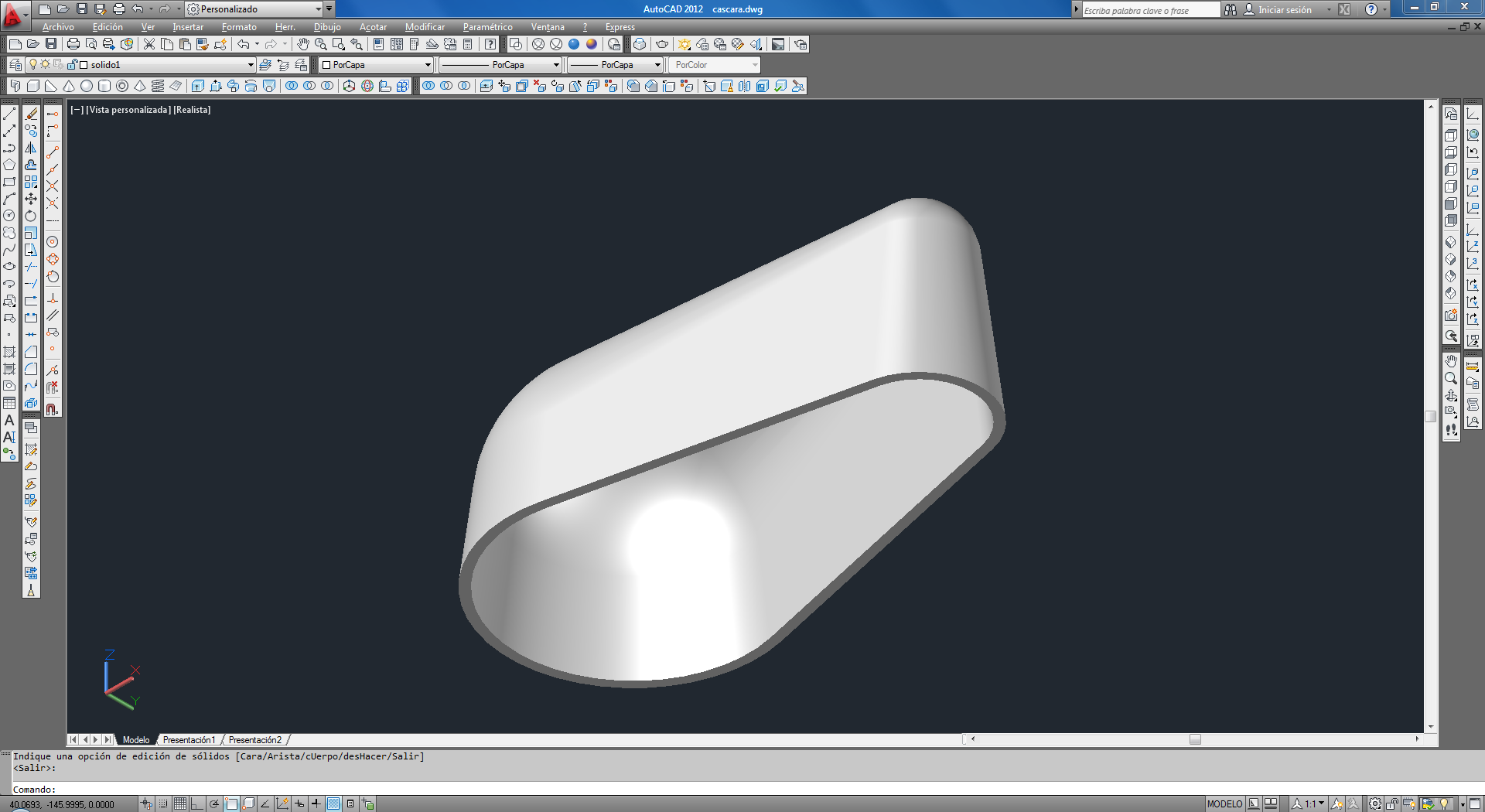The height and width of the screenshot is (812, 1485).
Task: Click the Realista visual style label
Action: coord(192,110)
